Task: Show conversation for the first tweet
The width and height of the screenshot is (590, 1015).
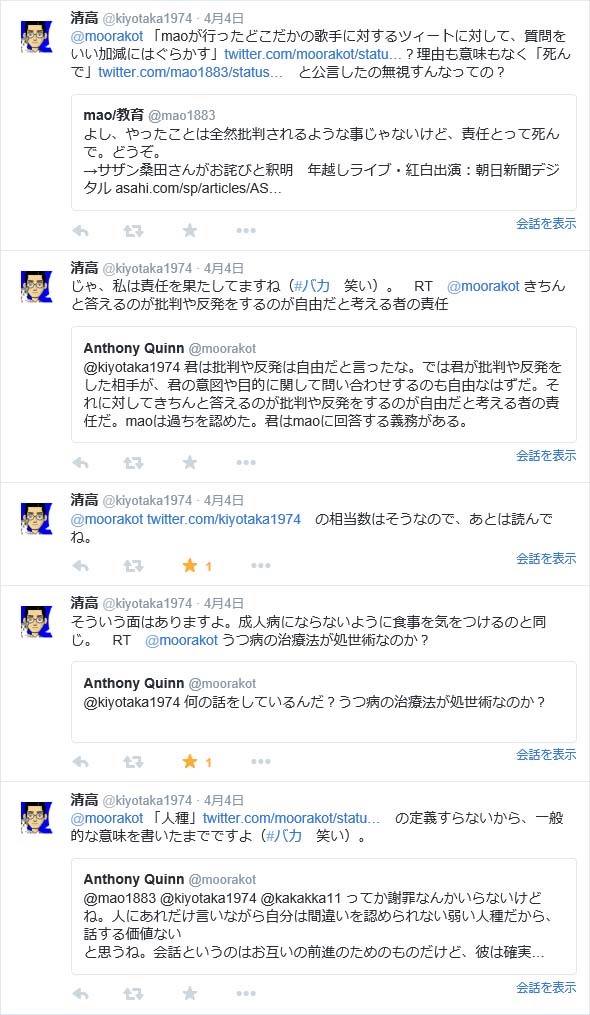Action: [546, 223]
